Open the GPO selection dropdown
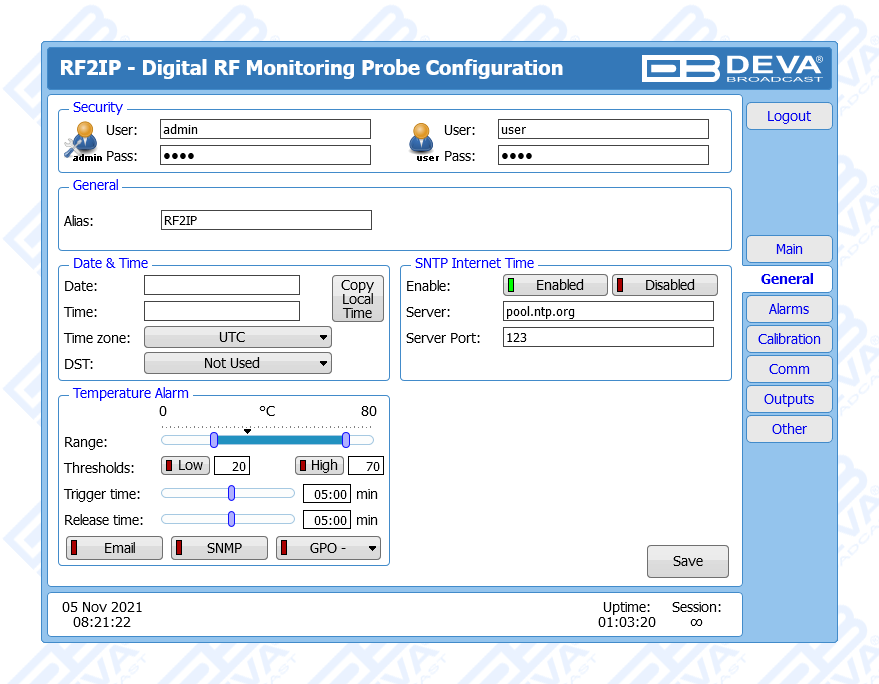This screenshot has width=879, height=684. (328, 548)
